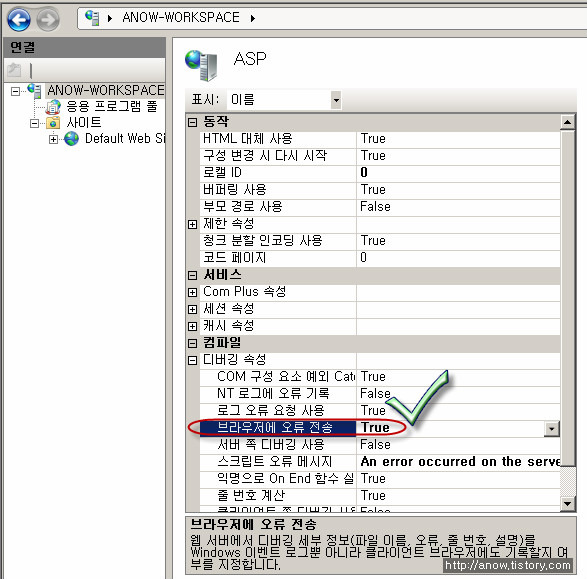Expand the 캐시 속성 group
The image size is (587, 579).
pos(192,326)
